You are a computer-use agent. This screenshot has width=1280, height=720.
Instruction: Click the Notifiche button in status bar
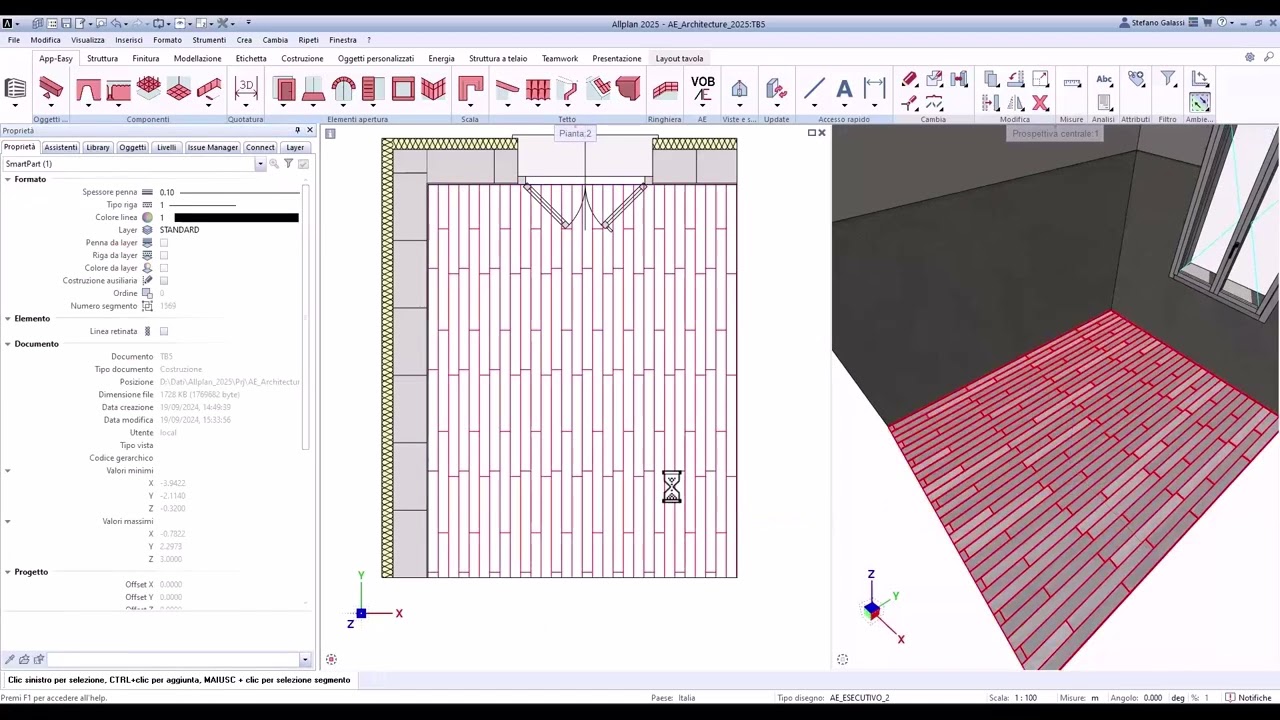[1248, 698]
